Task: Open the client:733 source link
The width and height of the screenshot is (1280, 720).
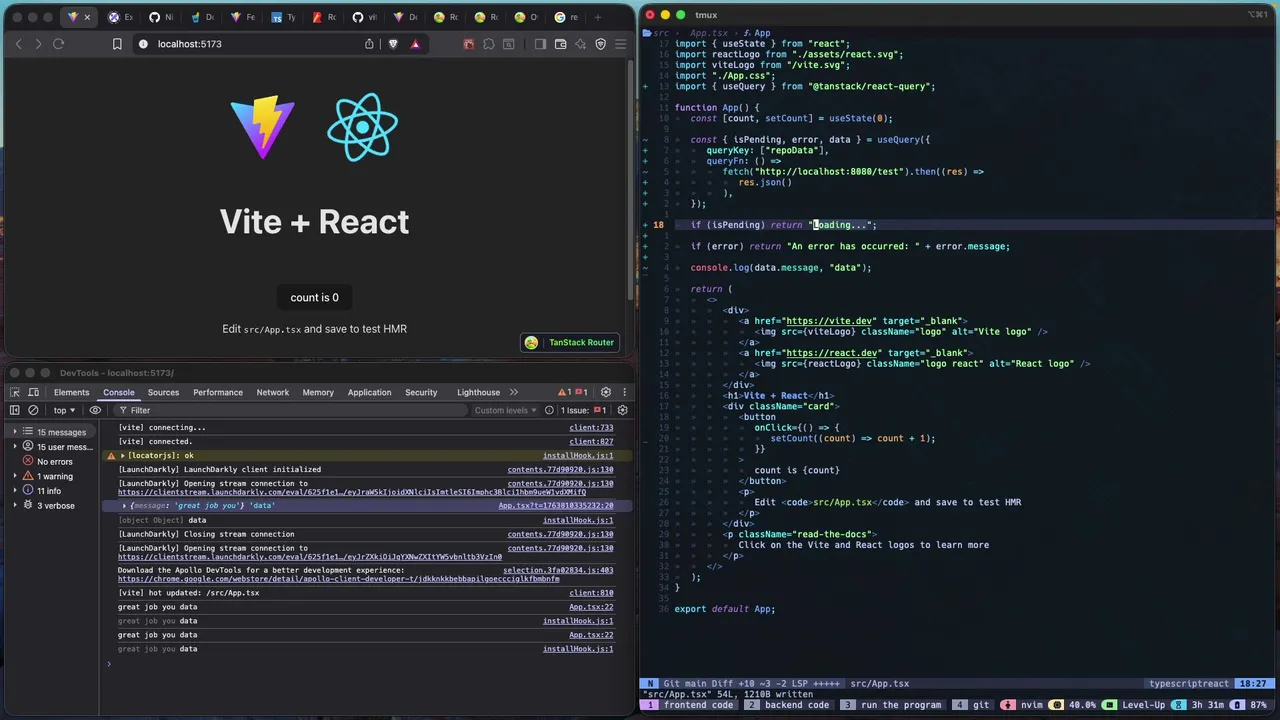Action: coord(591,427)
